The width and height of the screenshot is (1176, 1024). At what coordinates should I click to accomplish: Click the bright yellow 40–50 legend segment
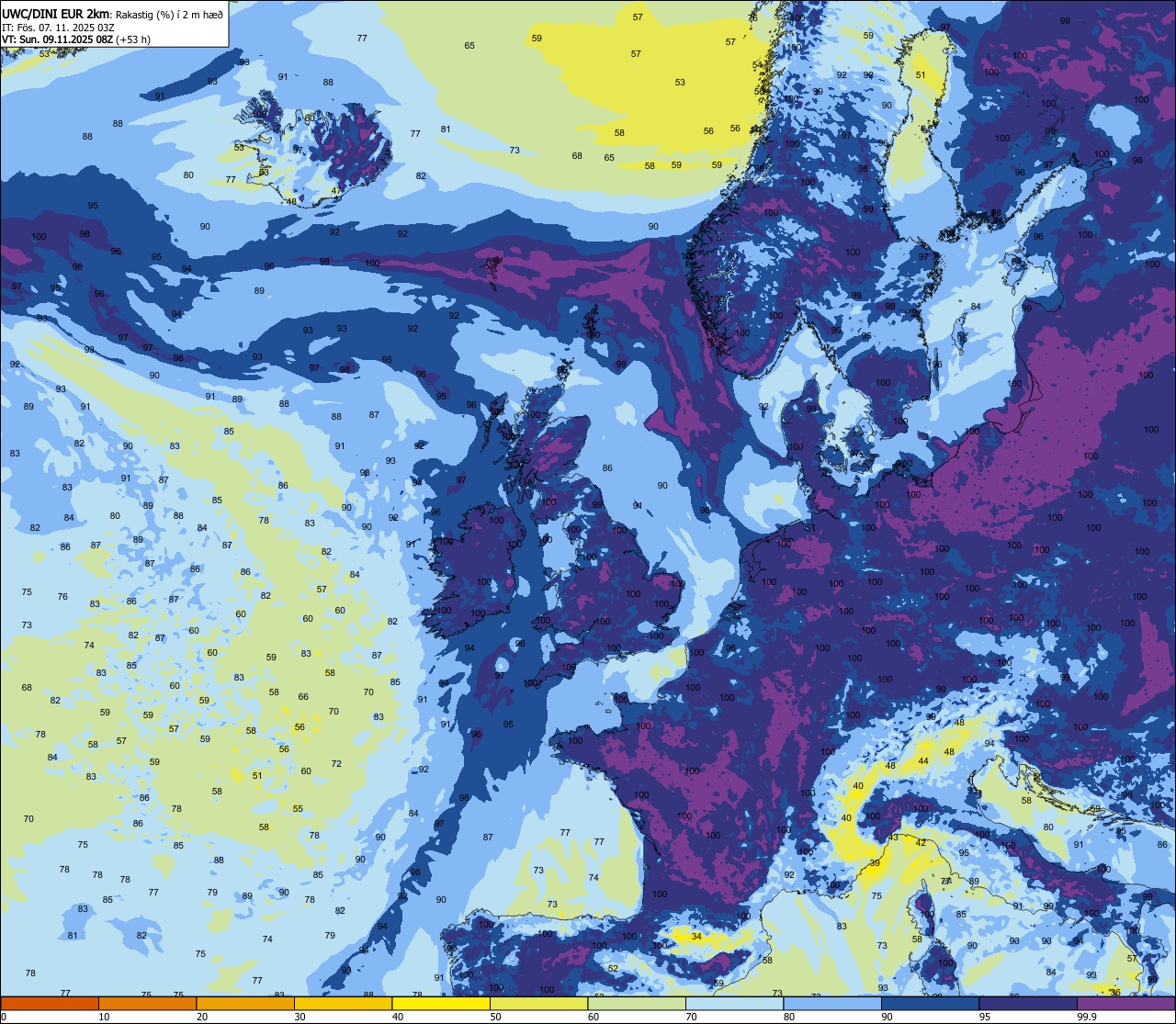[x=441, y=1003]
